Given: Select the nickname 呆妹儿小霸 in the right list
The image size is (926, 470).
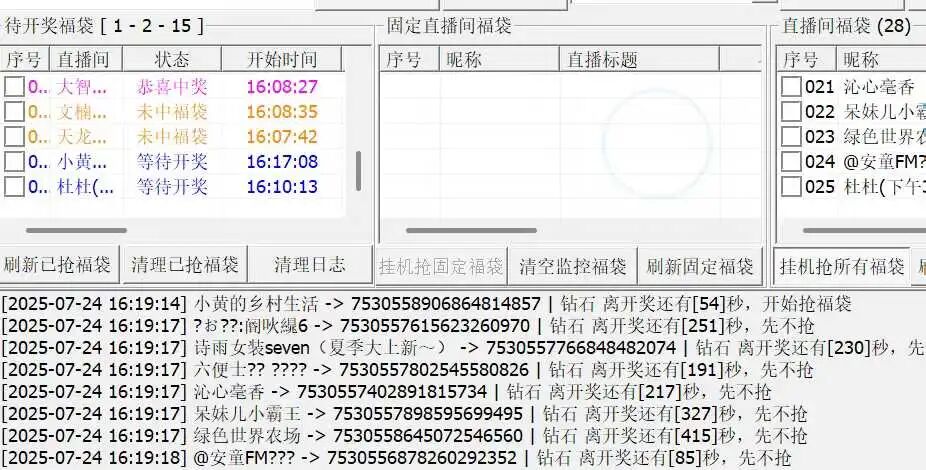Looking at the screenshot, I should point(885,112).
